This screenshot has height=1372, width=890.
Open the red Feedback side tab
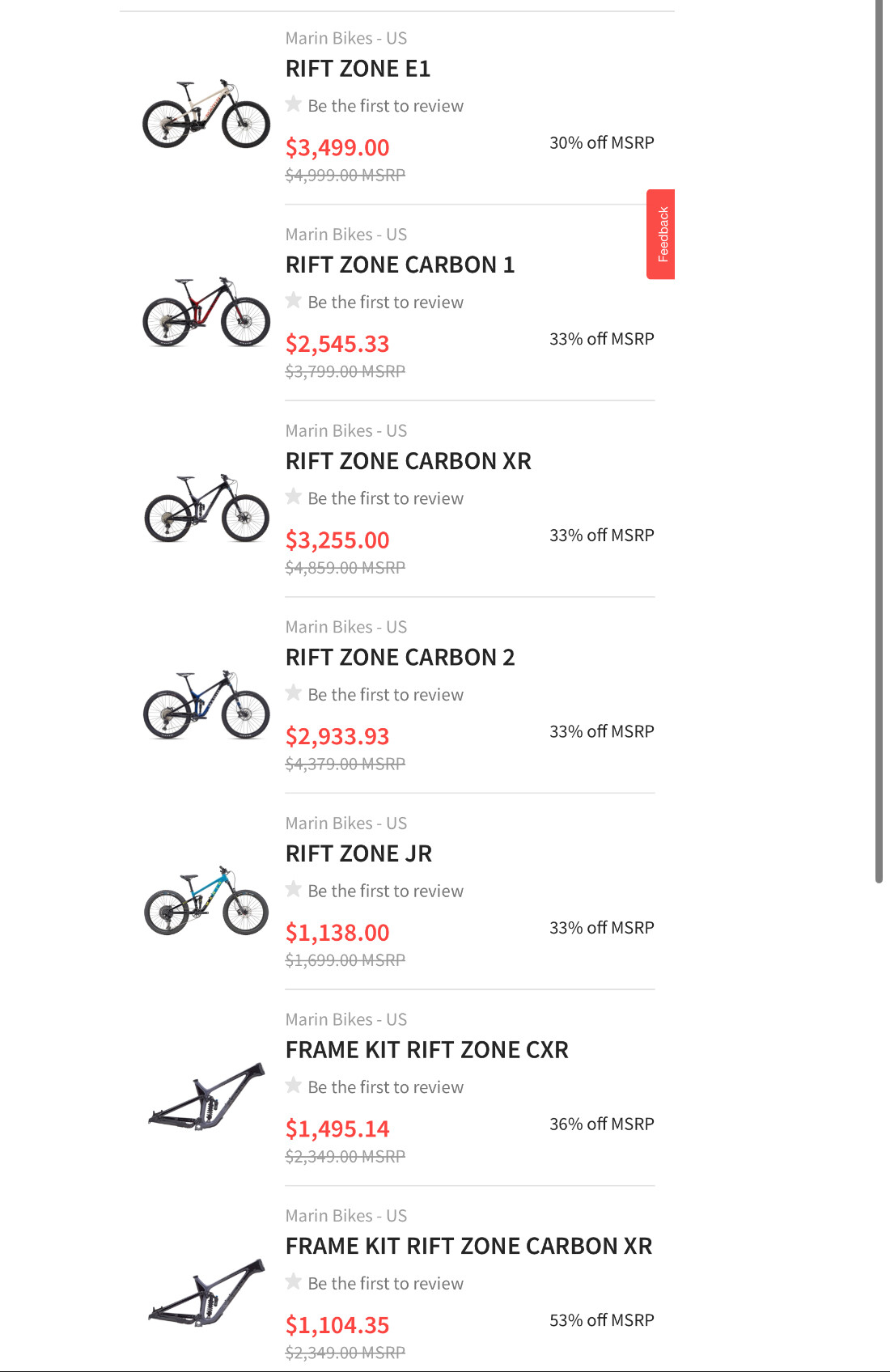tap(661, 235)
